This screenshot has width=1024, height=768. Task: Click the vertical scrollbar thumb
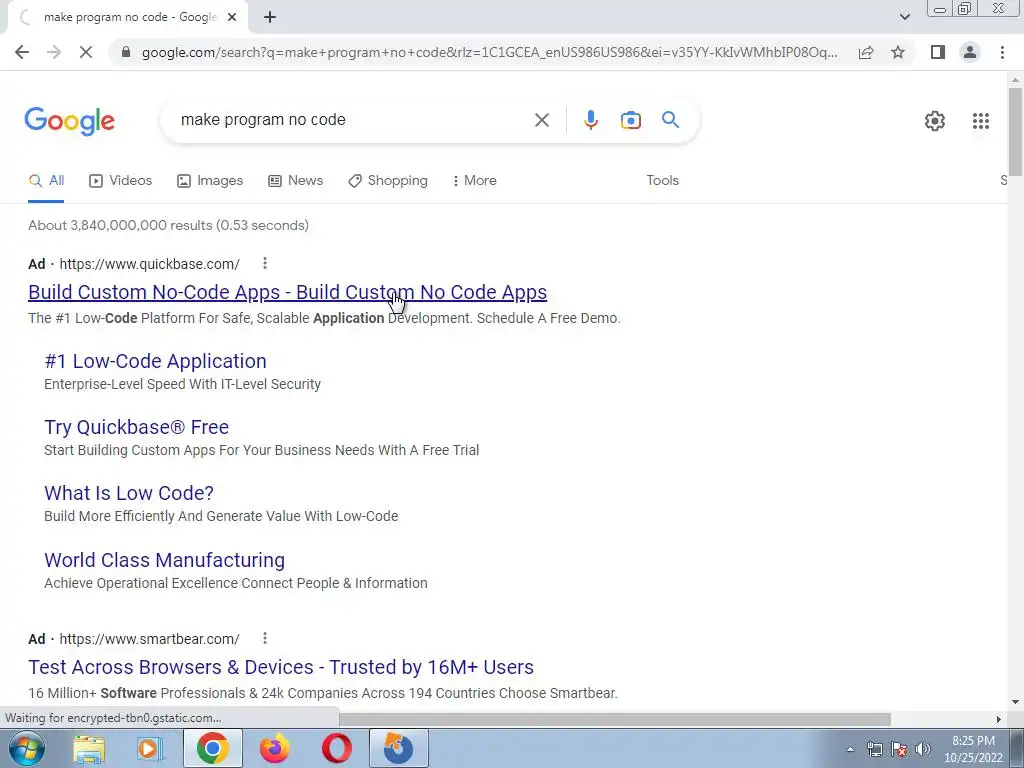[1015, 131]
